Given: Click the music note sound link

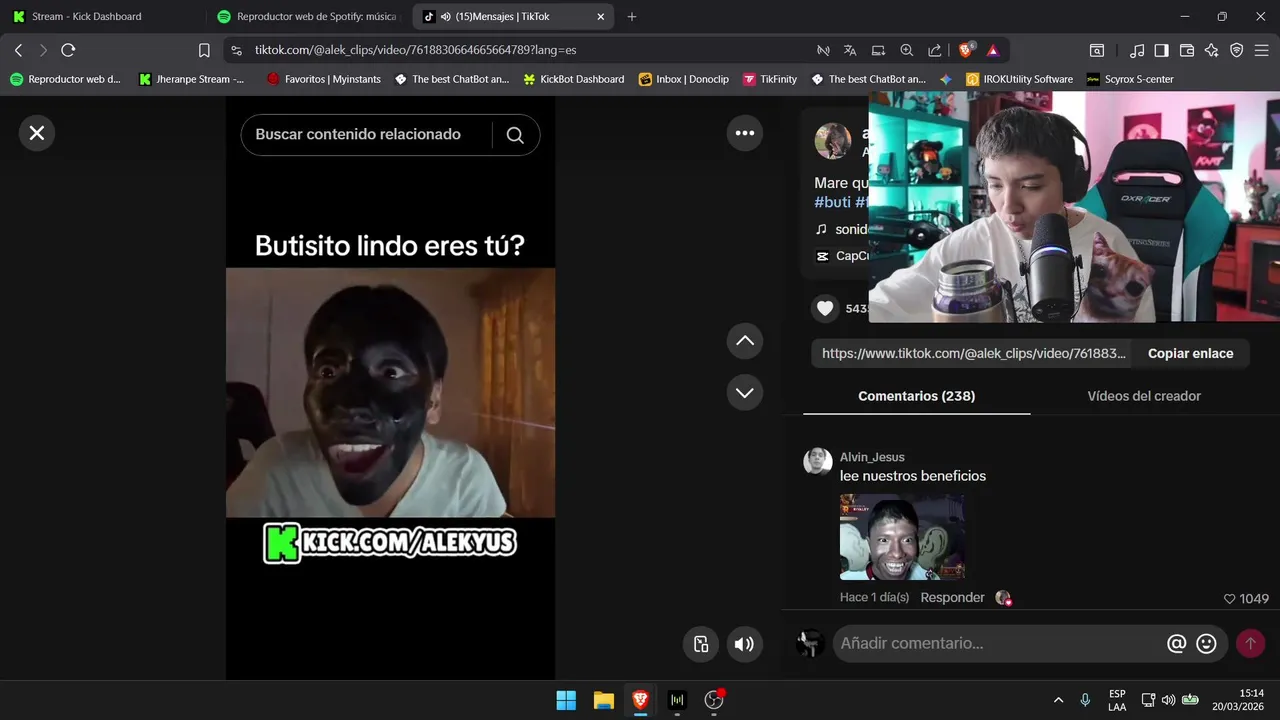Looking at the screenshot, I should coord(840,229).
